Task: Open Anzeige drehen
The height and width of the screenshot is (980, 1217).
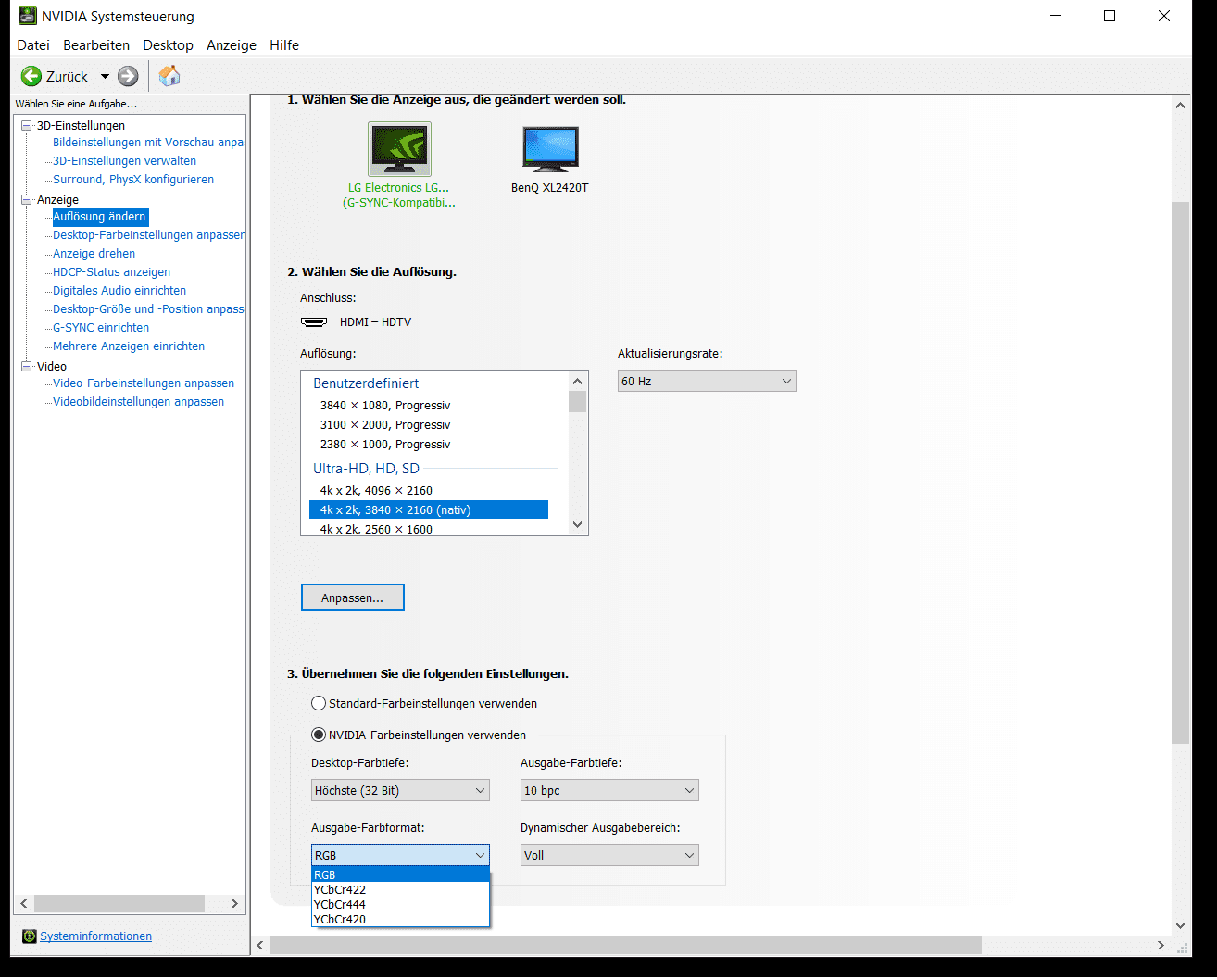Action: pyautogui.click(x=94, y=254)
